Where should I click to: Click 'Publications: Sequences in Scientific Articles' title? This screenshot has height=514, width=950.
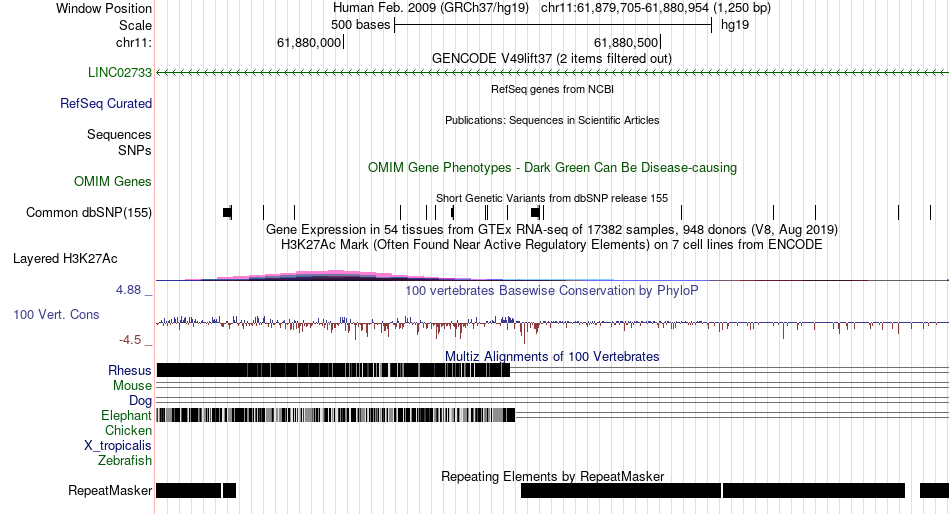tap(552, 120)
